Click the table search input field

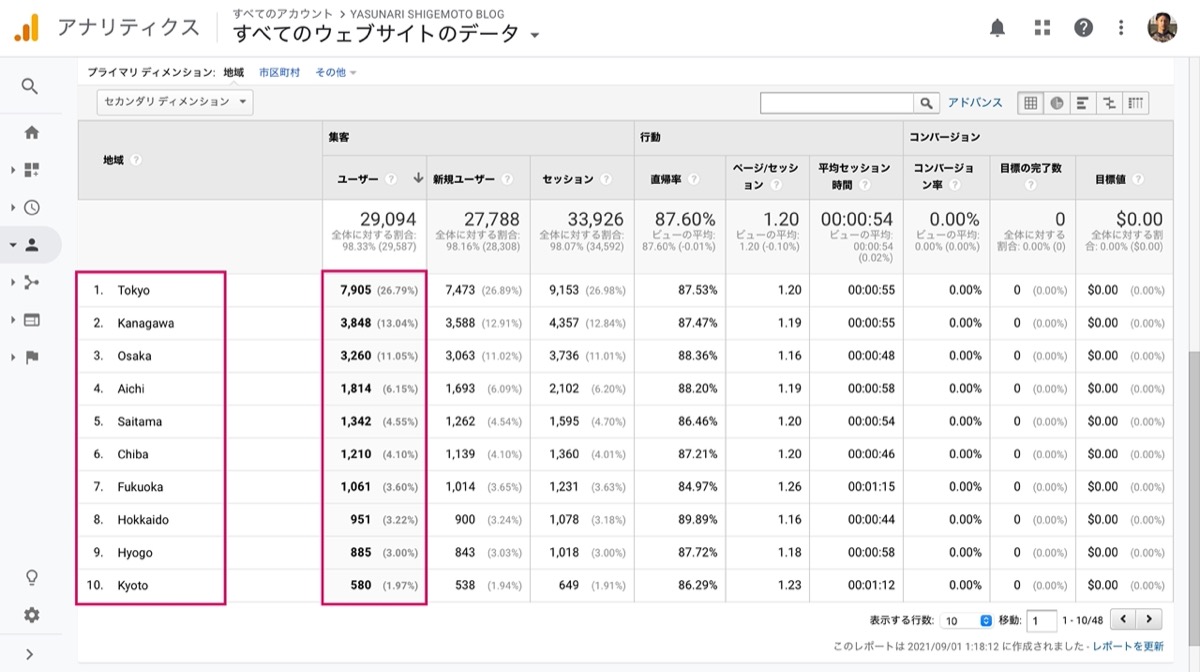coord(837,103)
